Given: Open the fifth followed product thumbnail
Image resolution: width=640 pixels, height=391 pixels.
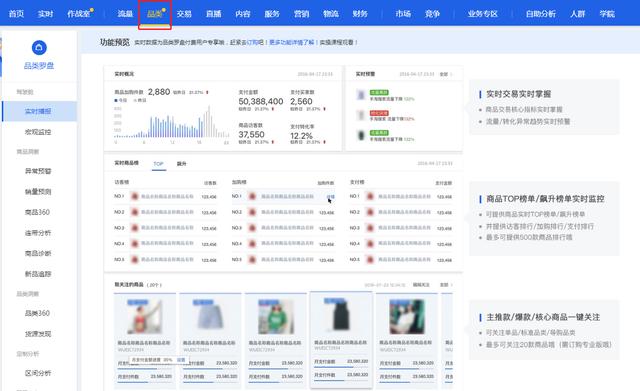Looking at the screenshot, I should tap(407, 317).
